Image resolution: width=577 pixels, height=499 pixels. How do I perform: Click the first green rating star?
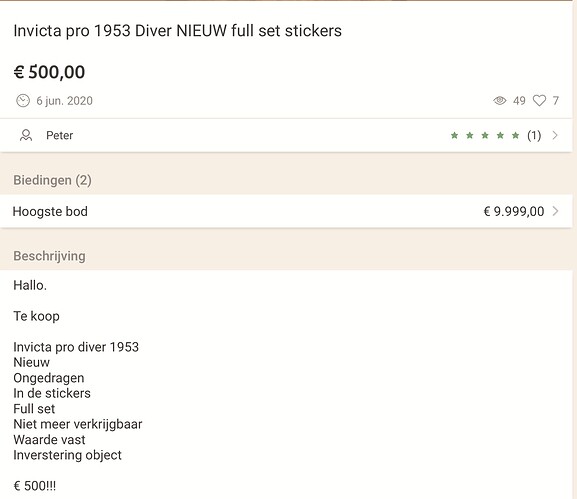coord(454,135)
